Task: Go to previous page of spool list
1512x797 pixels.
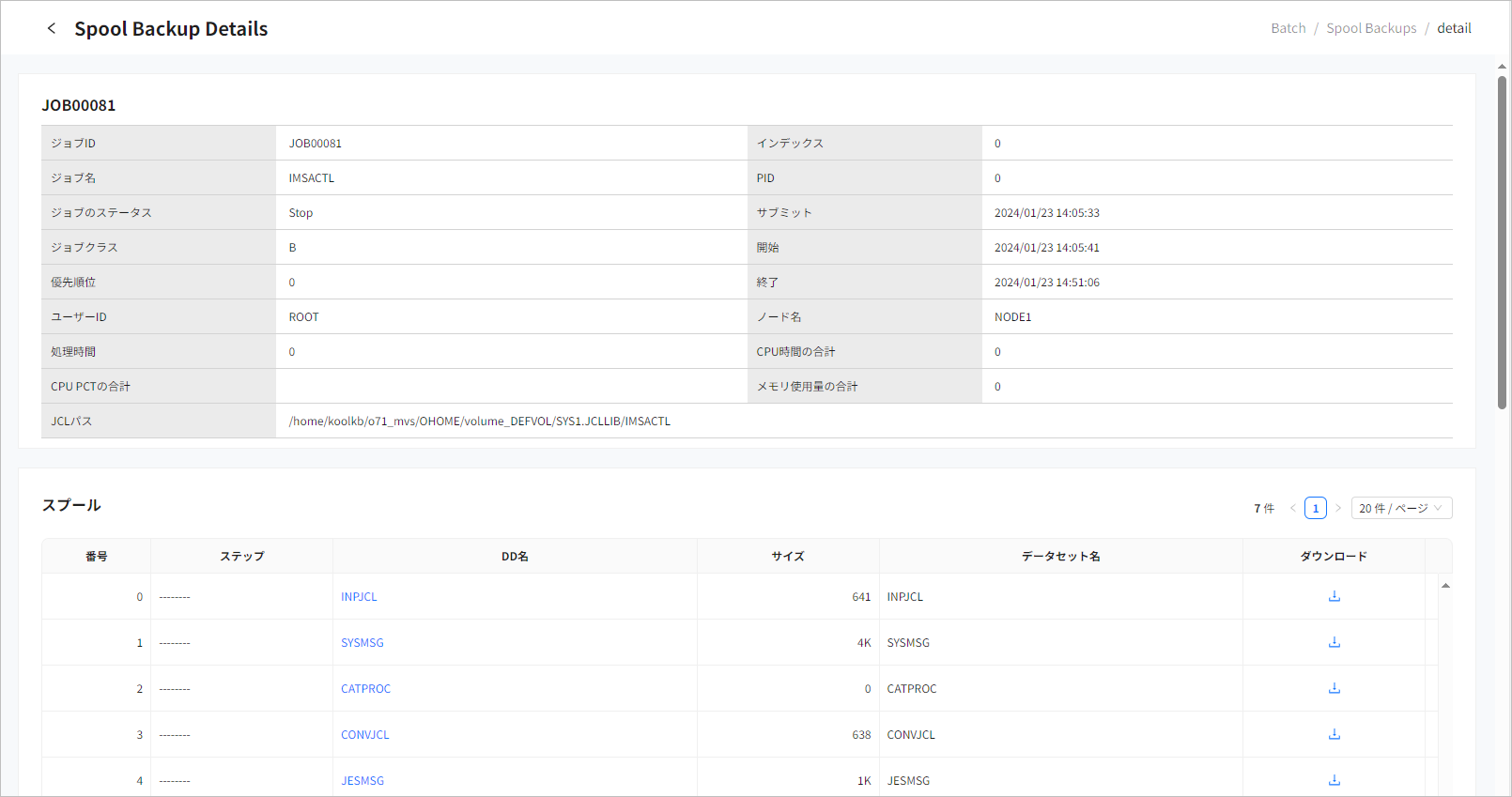Action: 1292,508
